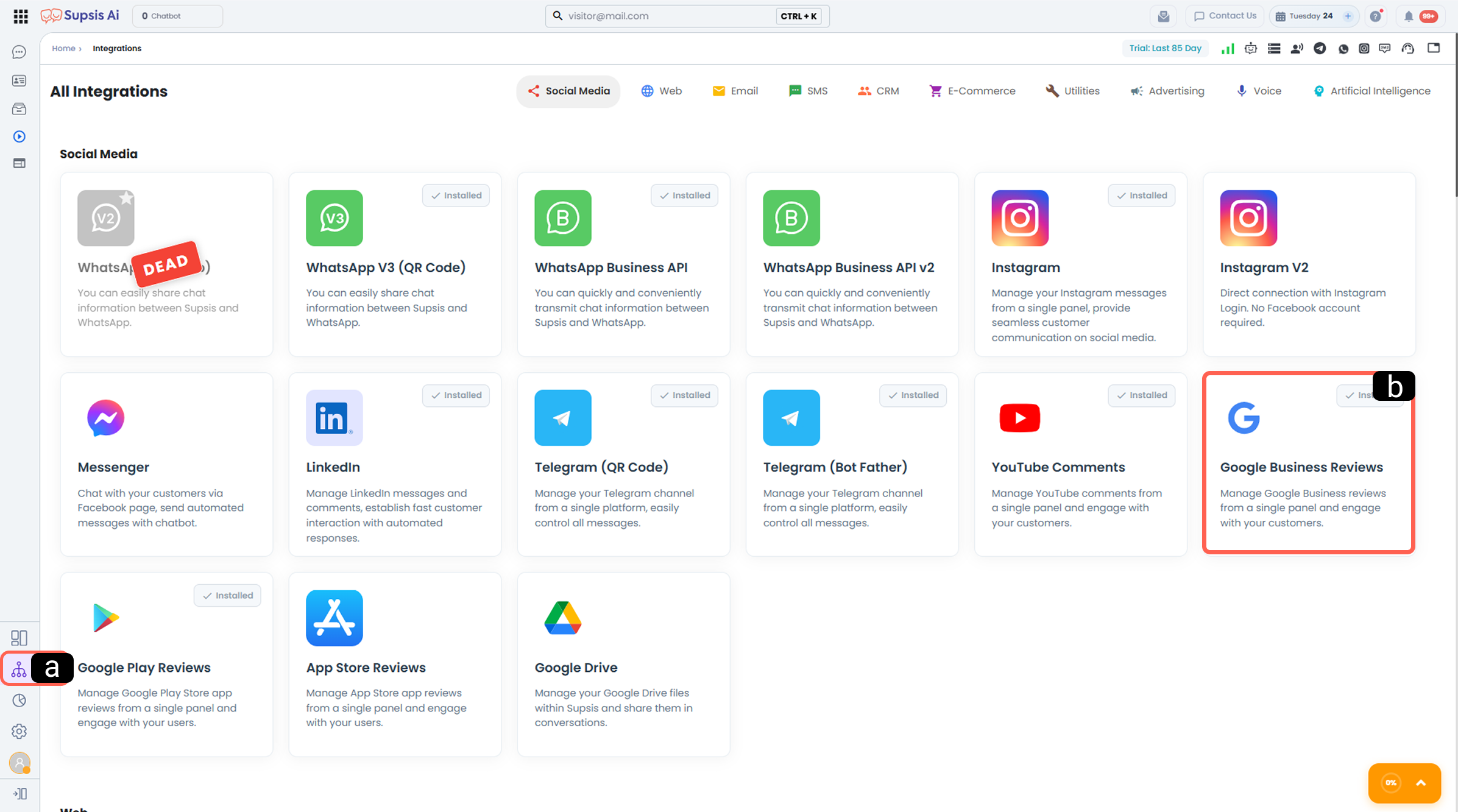1458x812 pixels.
Task: Click the 0% progress circle
Action: 1391,783
